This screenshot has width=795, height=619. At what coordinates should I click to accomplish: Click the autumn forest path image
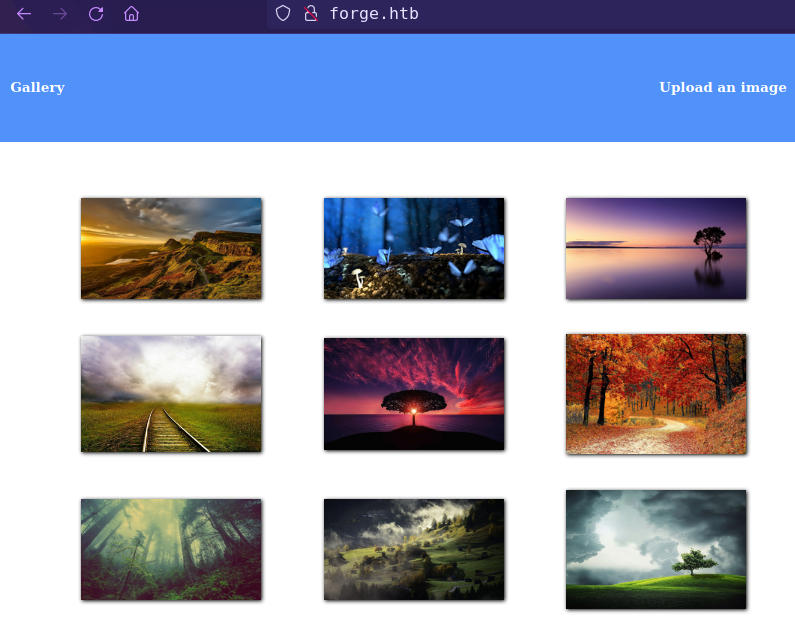tap(656, 394)
